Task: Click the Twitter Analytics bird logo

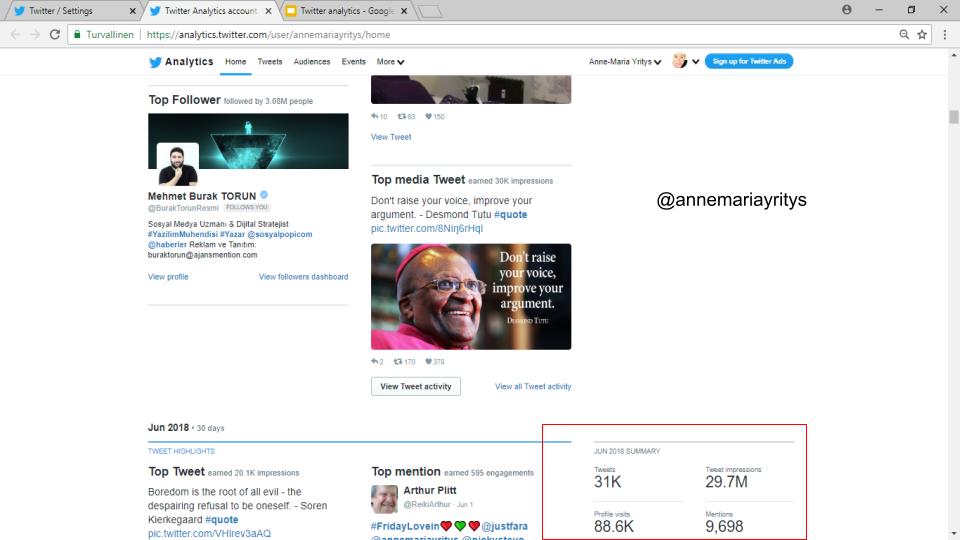Action: 156,62
